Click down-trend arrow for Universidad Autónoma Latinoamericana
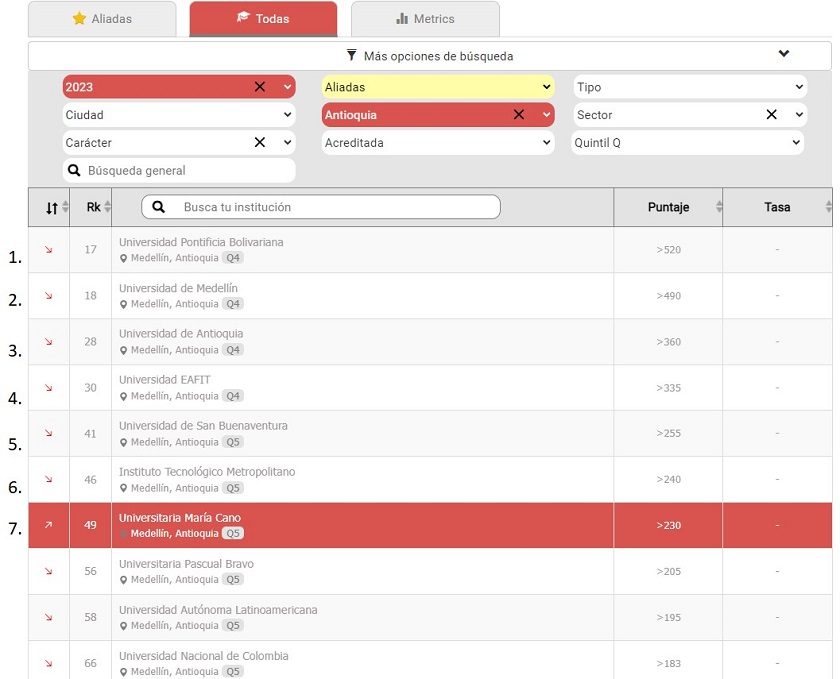 coord(49,617)
